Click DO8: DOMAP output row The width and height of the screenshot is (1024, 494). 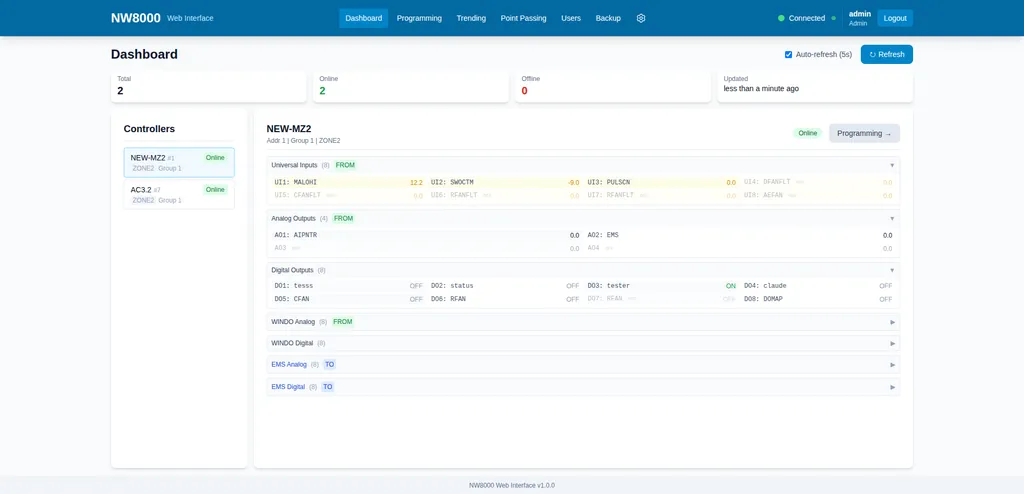point(818,299)
